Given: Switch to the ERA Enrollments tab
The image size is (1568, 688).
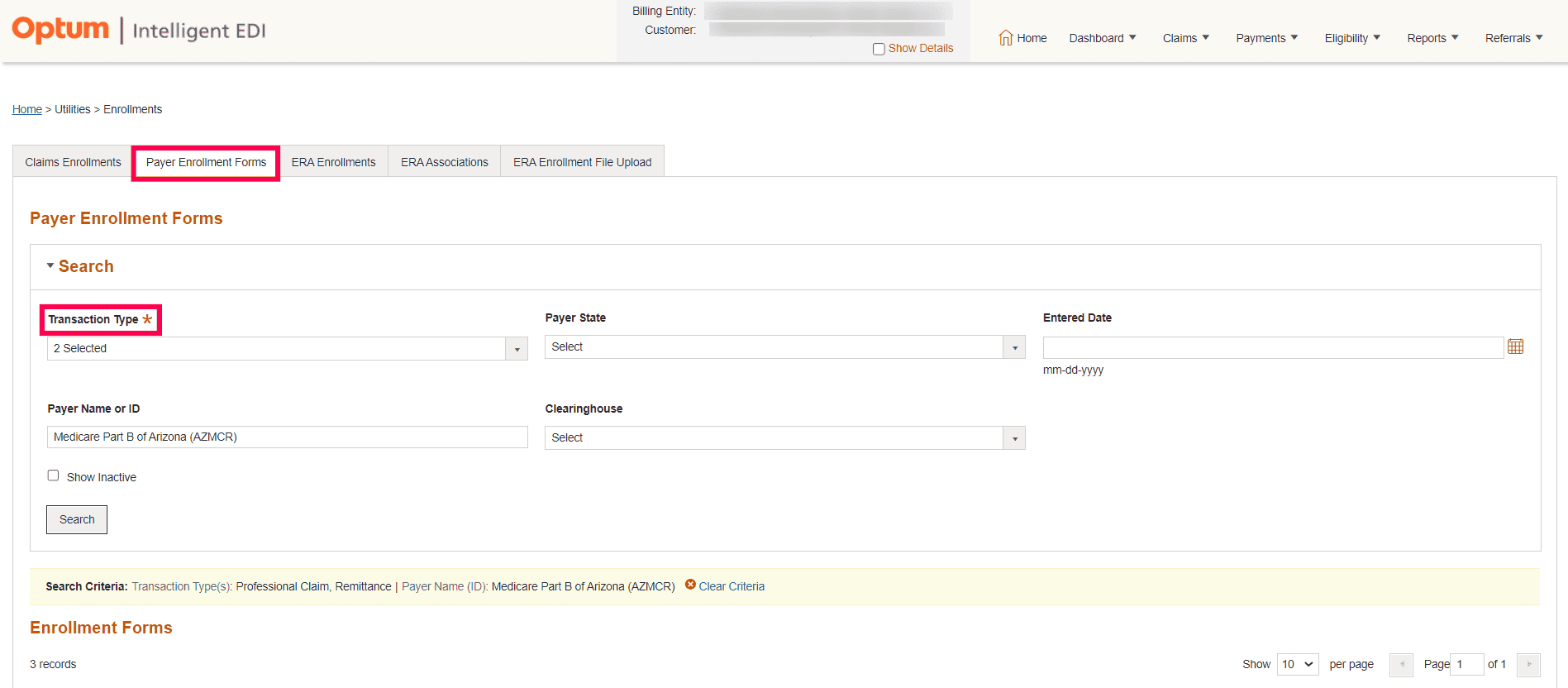Looking at the screenshot, I should coord(333,162).
